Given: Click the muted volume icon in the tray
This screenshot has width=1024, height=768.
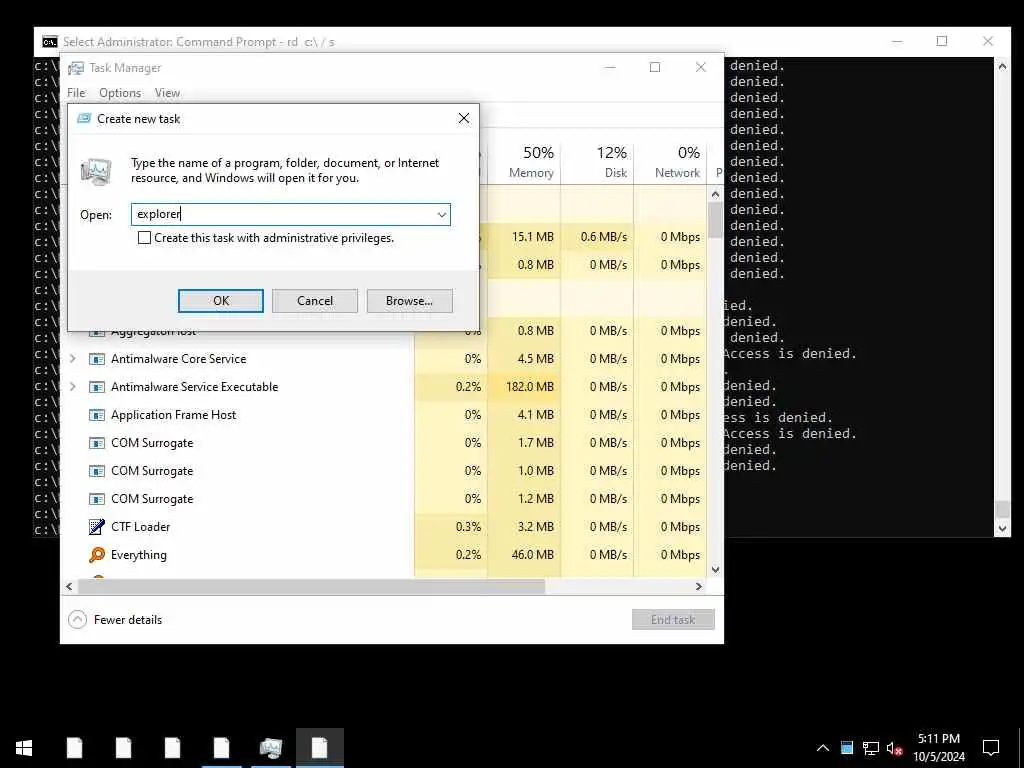Looking at the screenshot, I should [894, 748].
